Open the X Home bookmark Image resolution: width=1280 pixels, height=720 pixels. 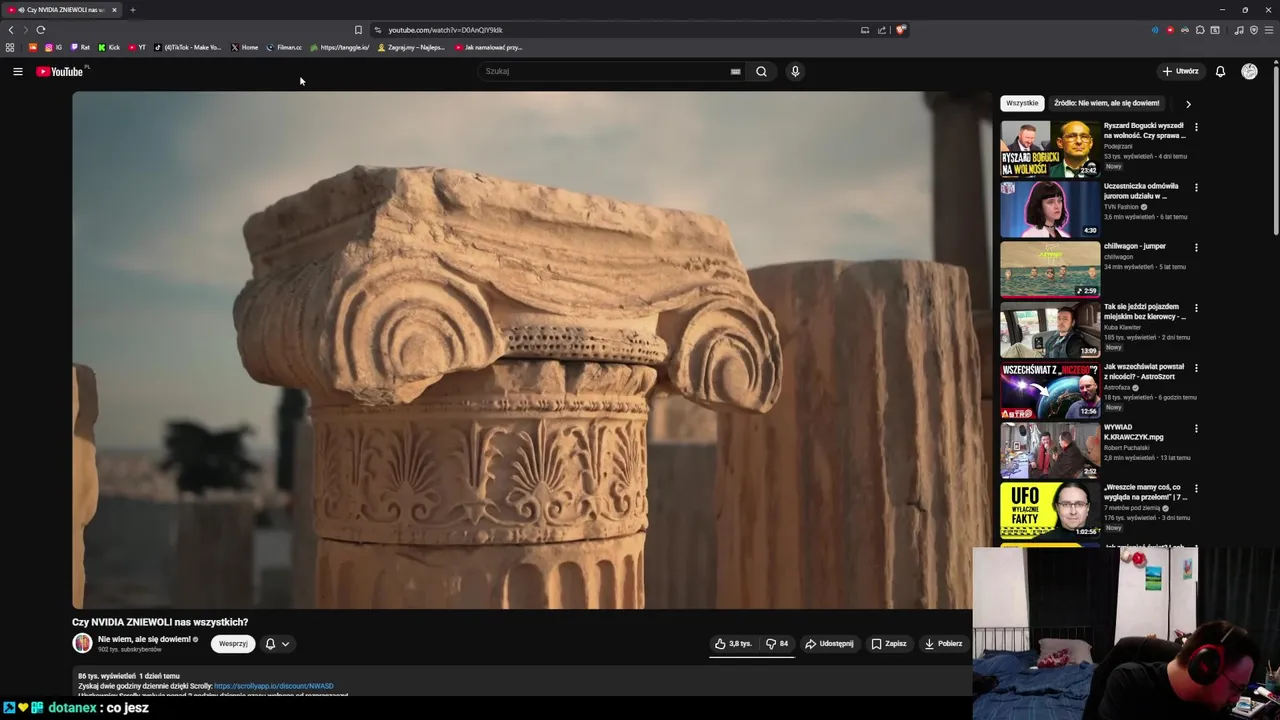pos(244,47)
